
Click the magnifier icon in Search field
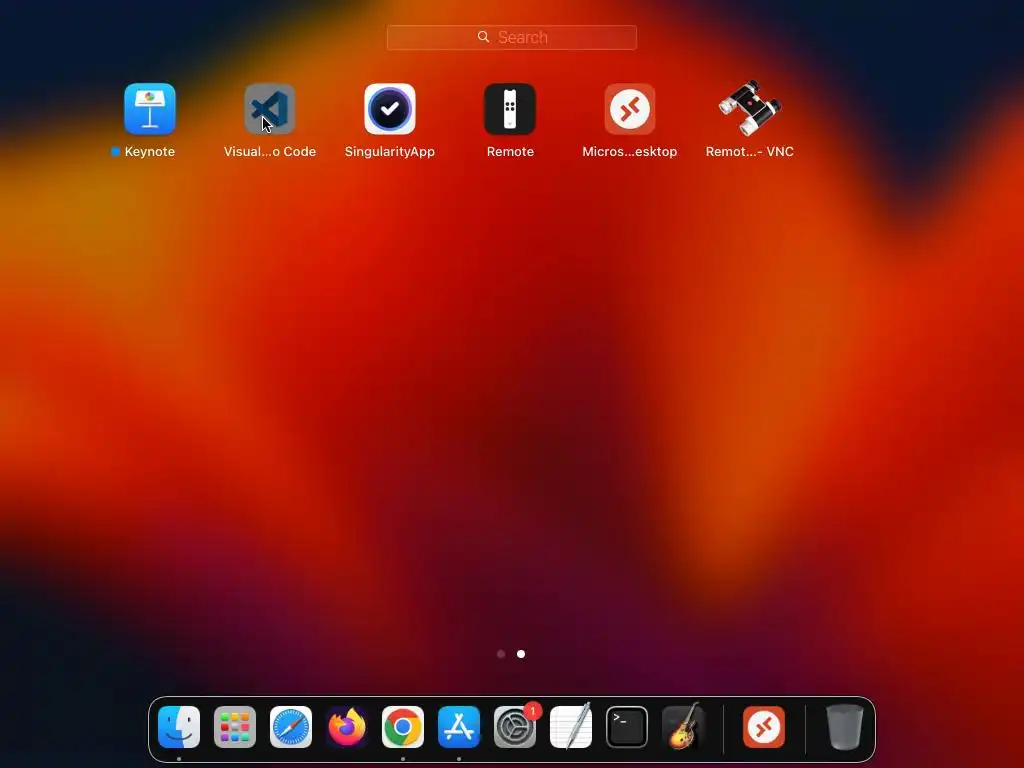483,37
